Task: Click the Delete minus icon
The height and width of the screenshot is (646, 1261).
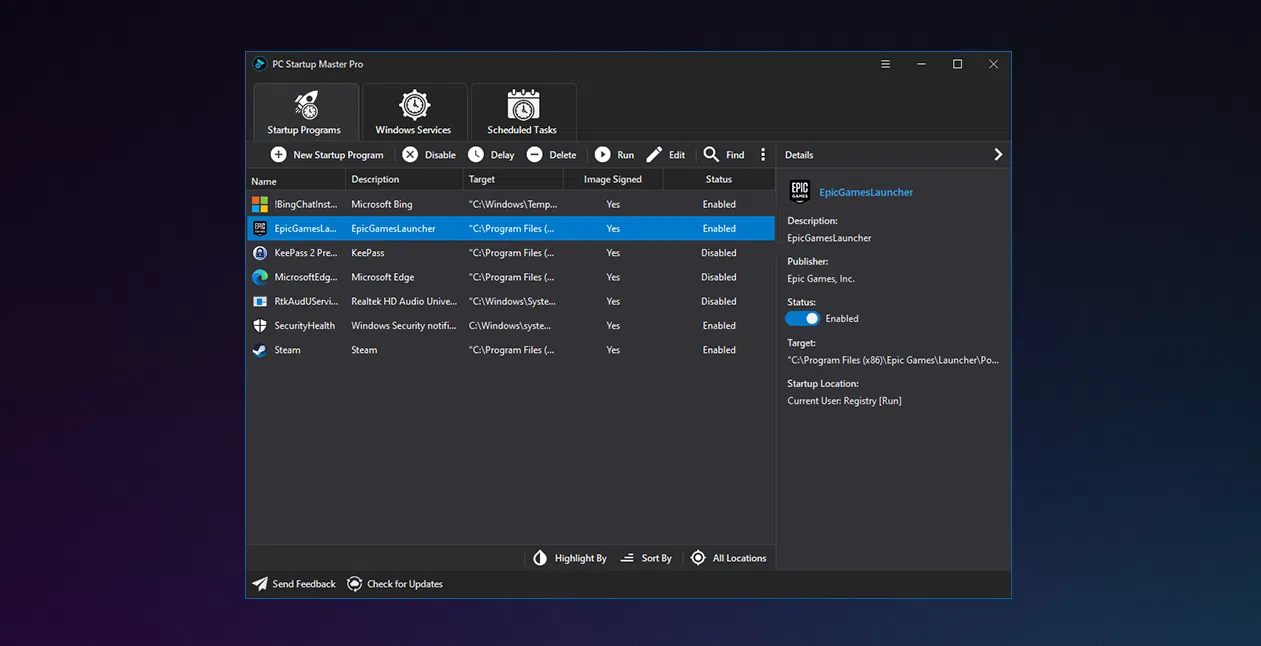Action: pos(535,155)
